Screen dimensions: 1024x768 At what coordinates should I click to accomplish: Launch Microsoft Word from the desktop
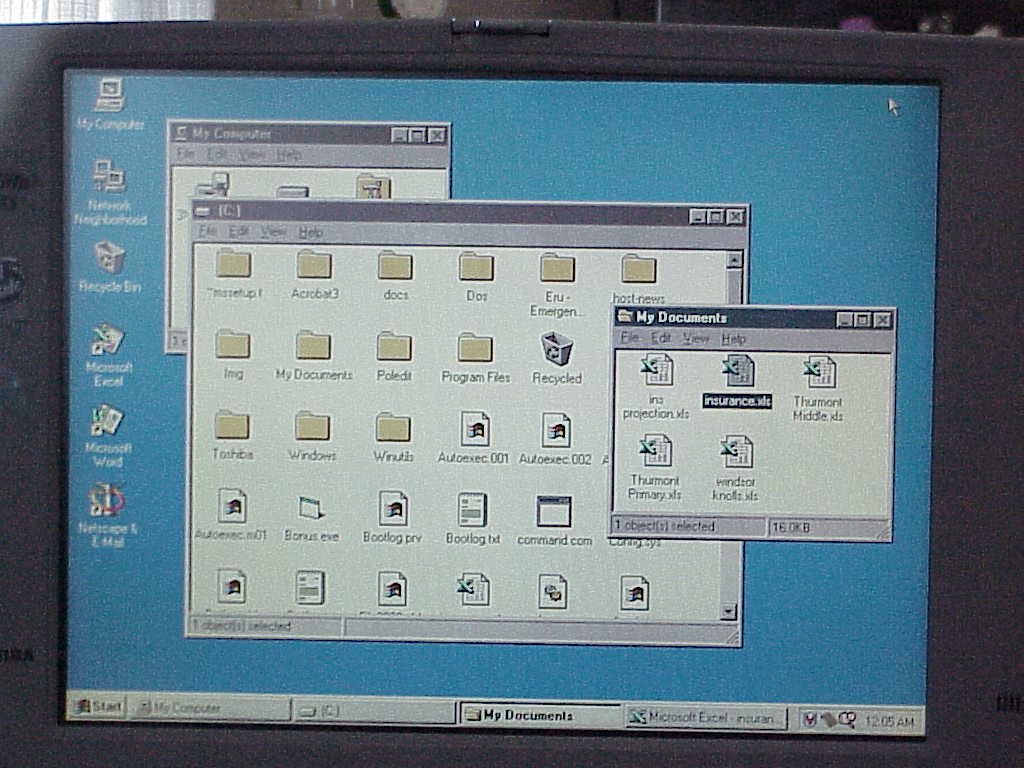(108, 436)
